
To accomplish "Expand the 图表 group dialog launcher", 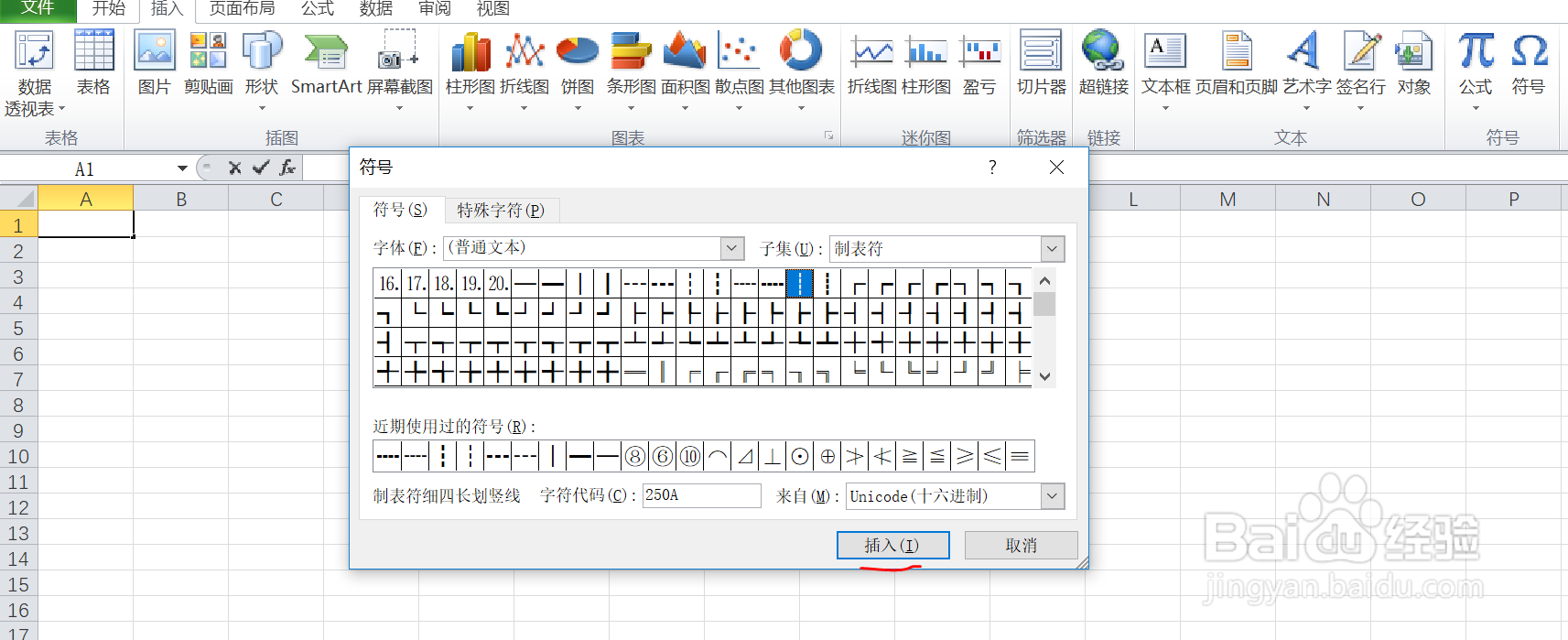I will (x=828, y=136).
